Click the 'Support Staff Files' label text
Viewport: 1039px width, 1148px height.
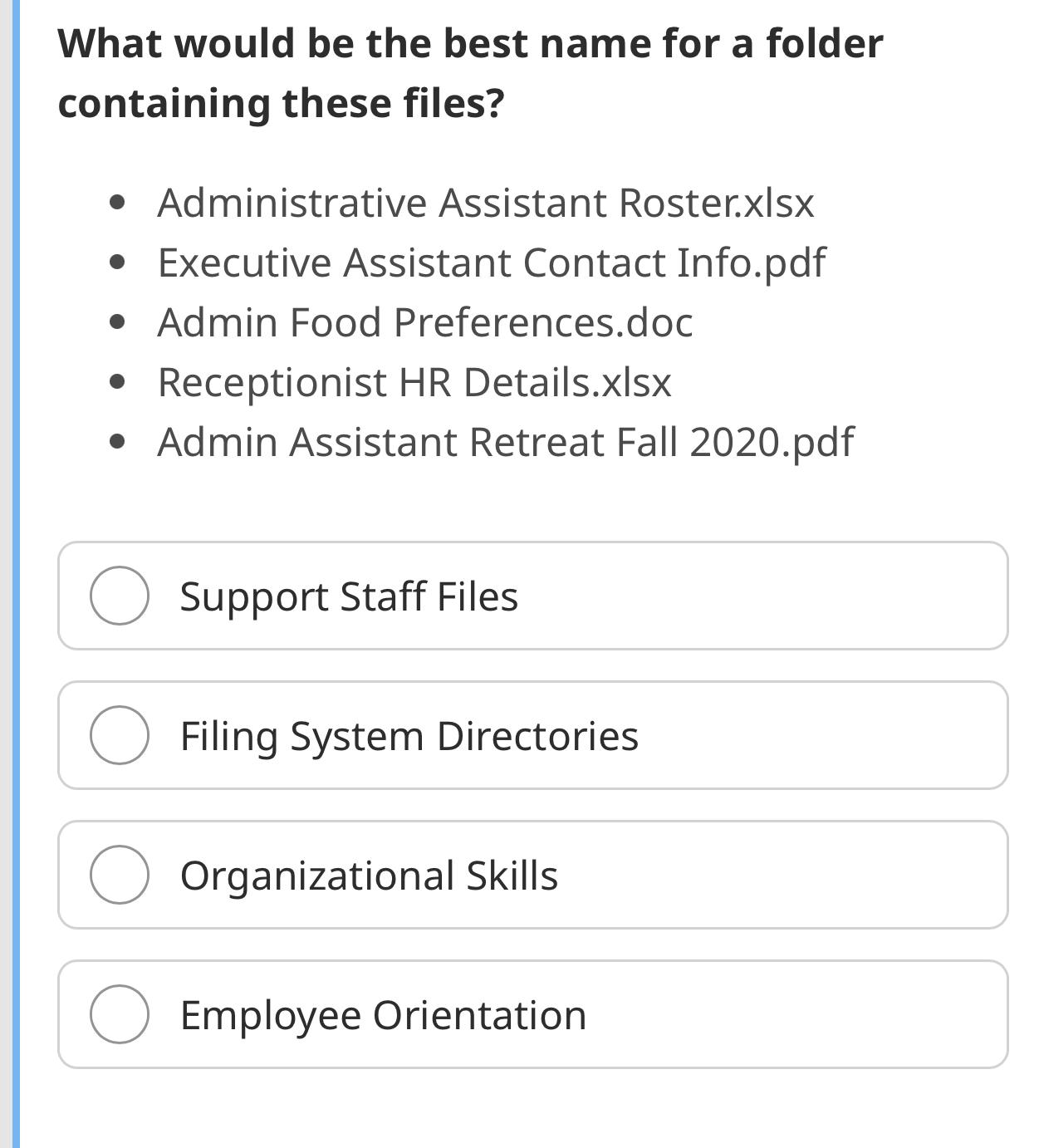349,595
